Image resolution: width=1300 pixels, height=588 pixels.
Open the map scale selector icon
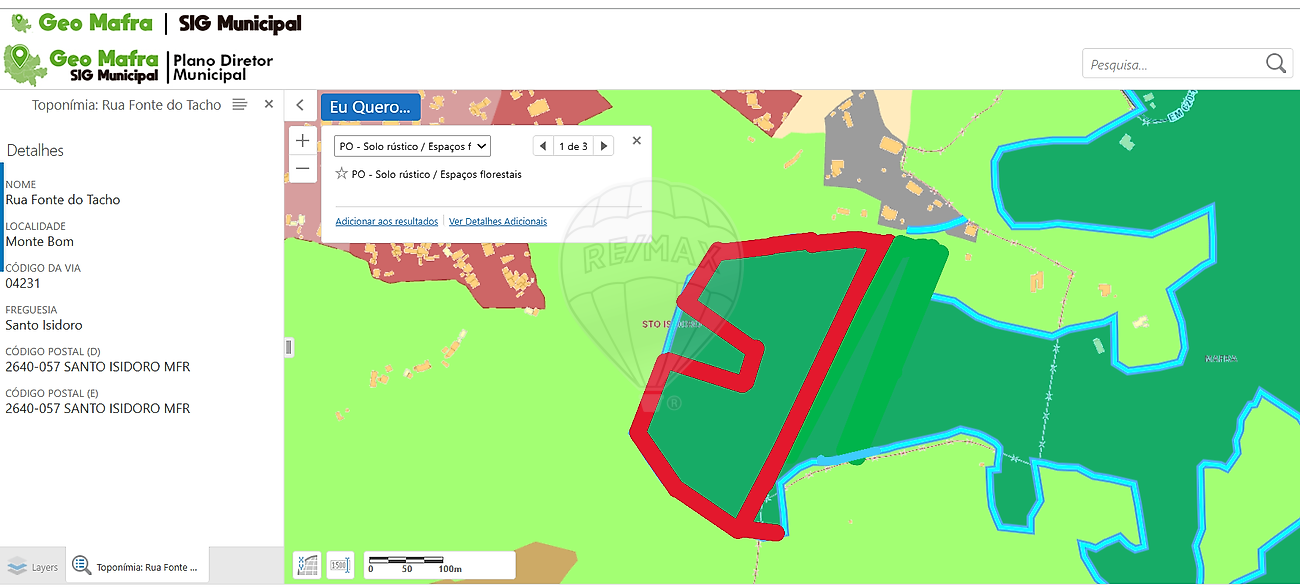click(340, 565)
